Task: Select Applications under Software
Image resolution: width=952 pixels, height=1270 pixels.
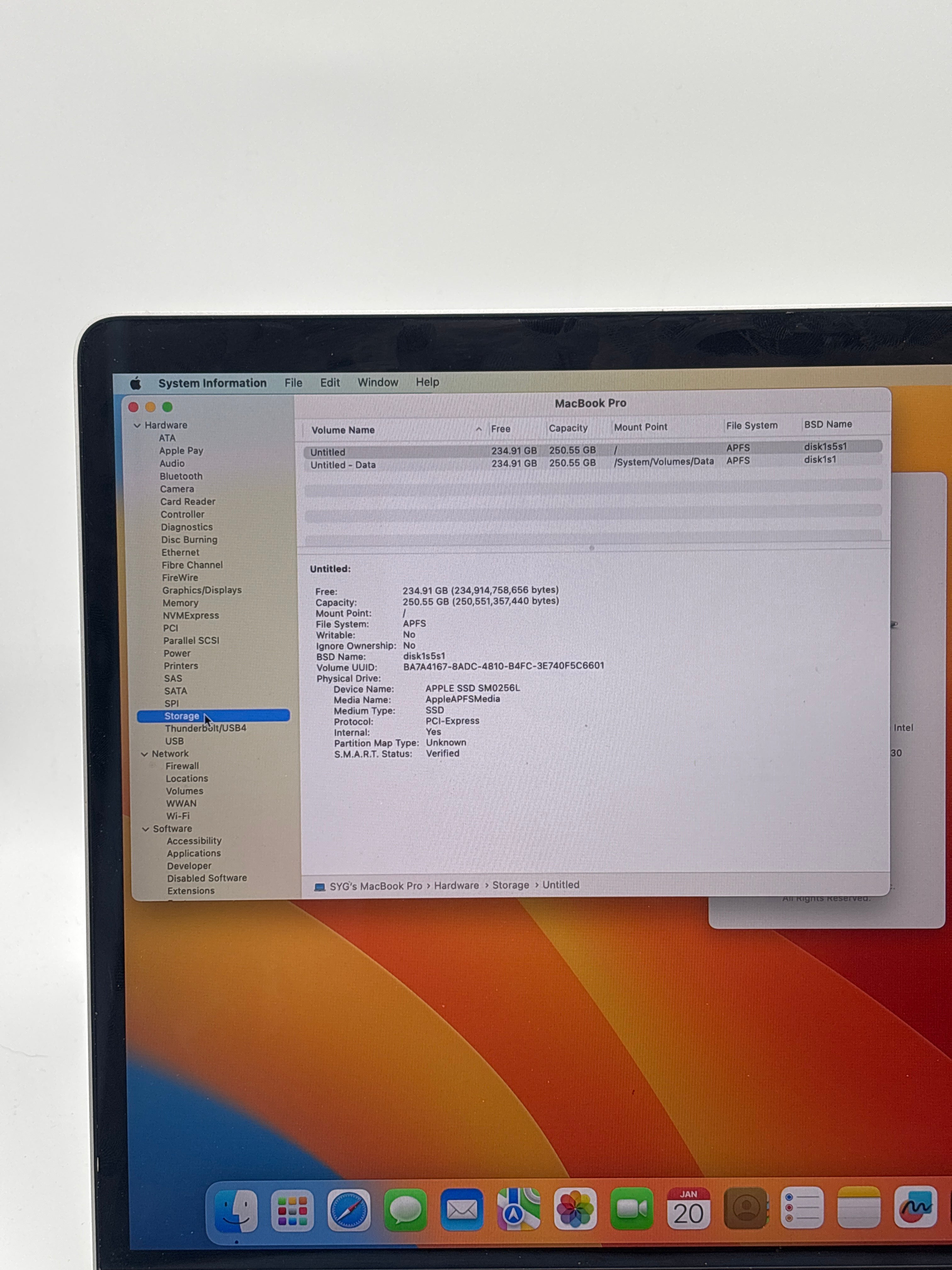Action: (193, 854)
